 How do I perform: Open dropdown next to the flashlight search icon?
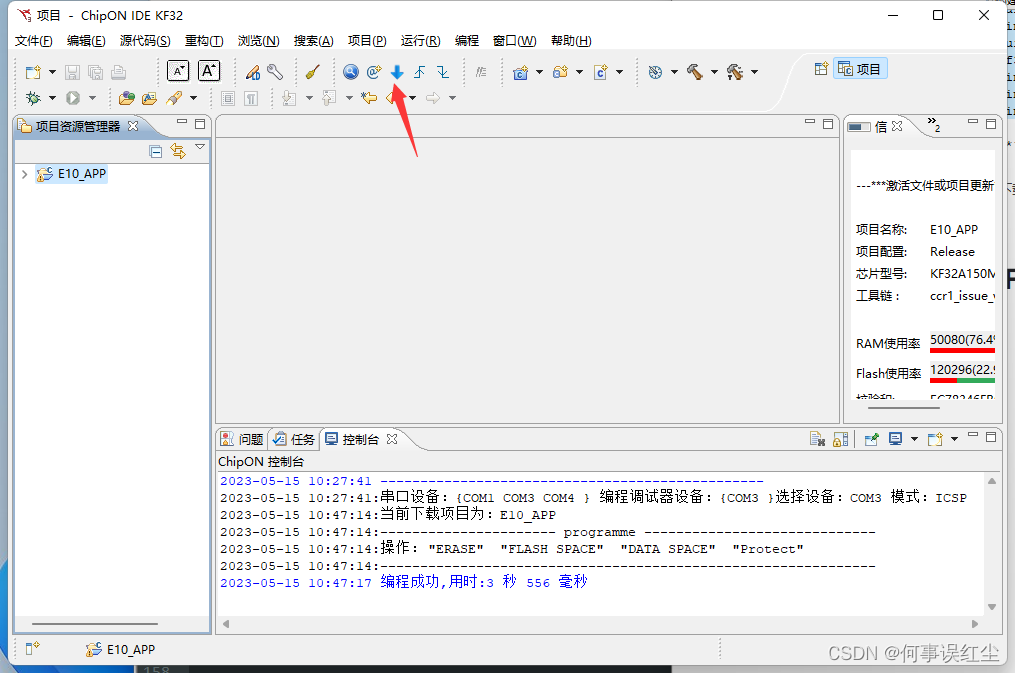[x=193, y=98]
